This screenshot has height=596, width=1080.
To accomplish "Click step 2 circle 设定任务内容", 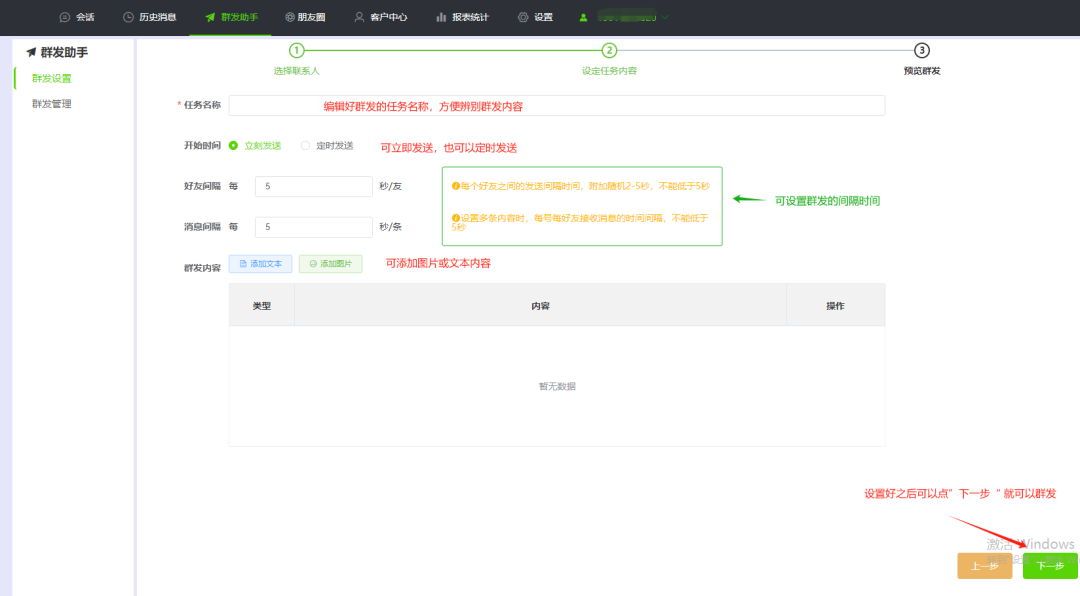I will pos(609,50).
